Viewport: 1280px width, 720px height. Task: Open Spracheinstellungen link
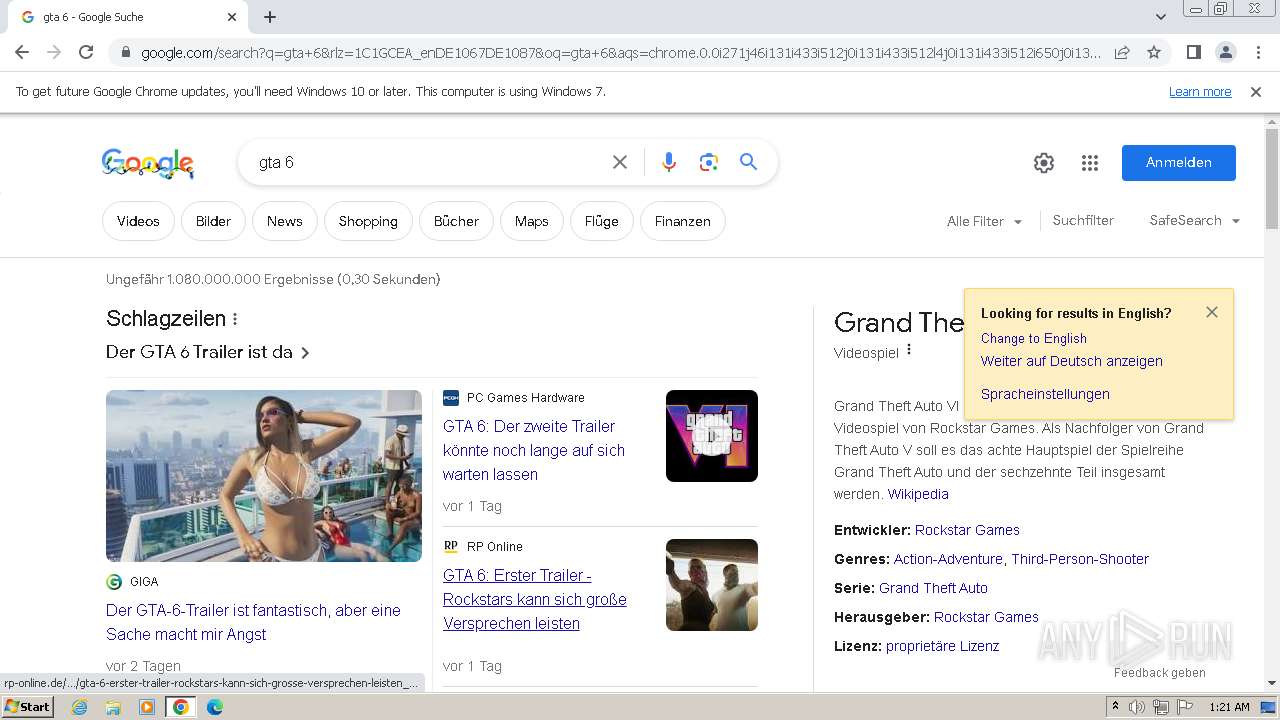tap(1045, 394)
